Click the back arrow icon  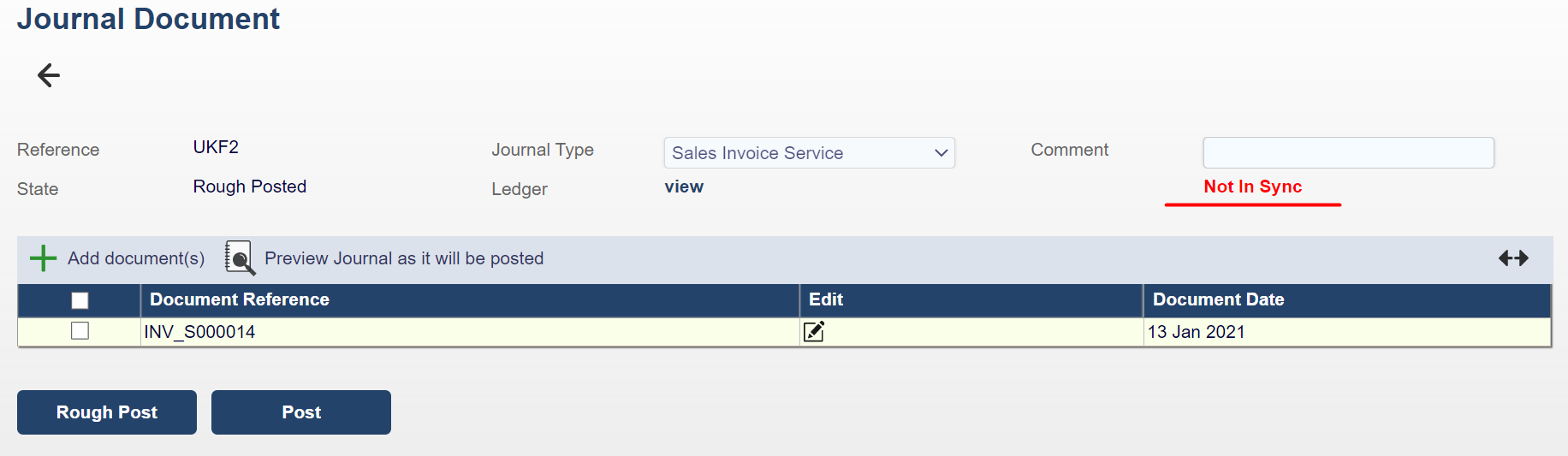[49, 75]
